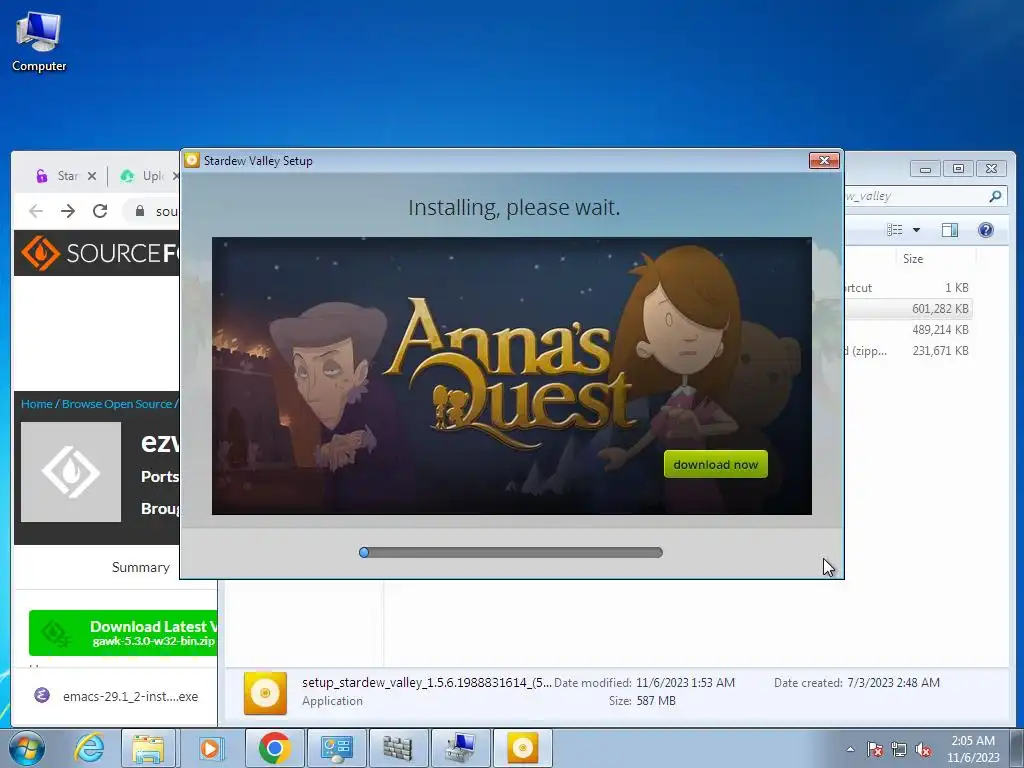Open Explorer help icon
Image resolution: width=1024 pixels, height=768 pixels.
click(x=985, y=230)
